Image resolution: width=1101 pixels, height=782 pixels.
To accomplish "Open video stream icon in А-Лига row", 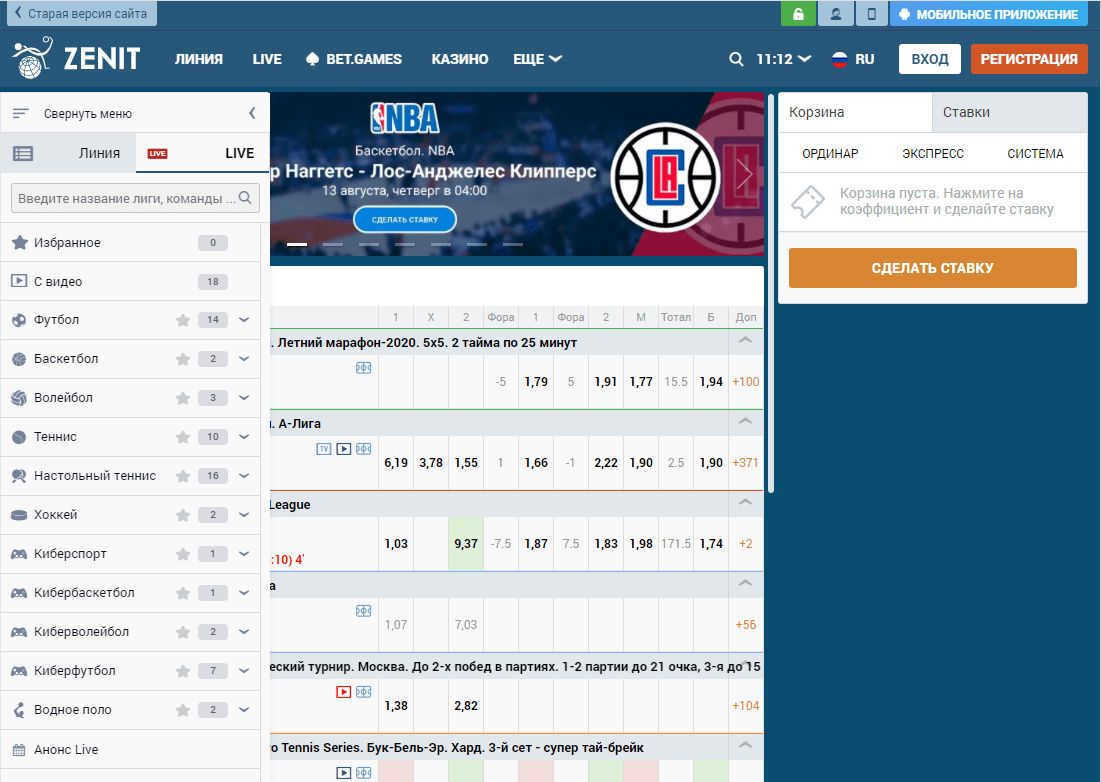I will pyautogui.click(x=343, y=449).
